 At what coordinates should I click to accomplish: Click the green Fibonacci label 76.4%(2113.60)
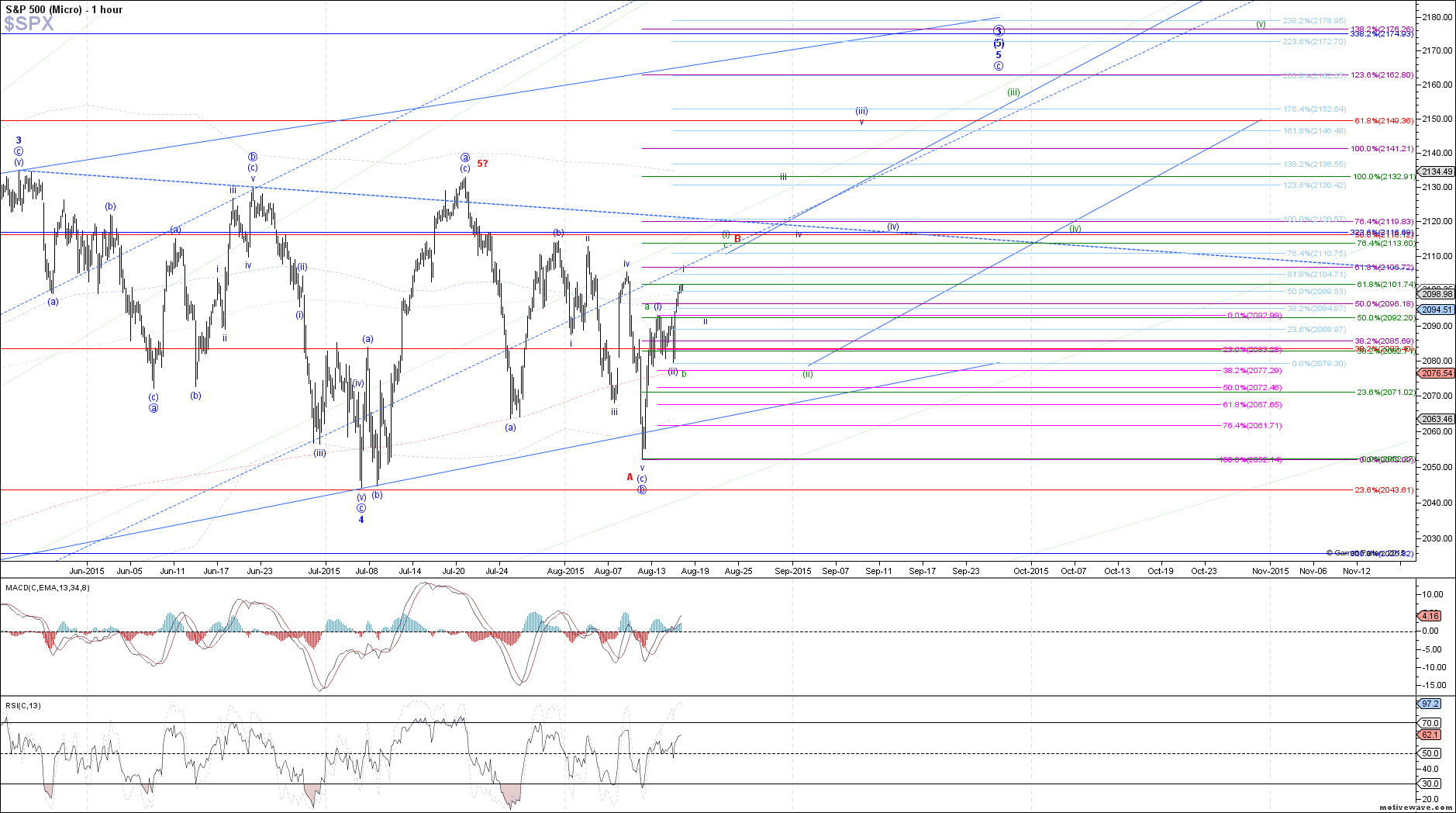(1385, 243)
